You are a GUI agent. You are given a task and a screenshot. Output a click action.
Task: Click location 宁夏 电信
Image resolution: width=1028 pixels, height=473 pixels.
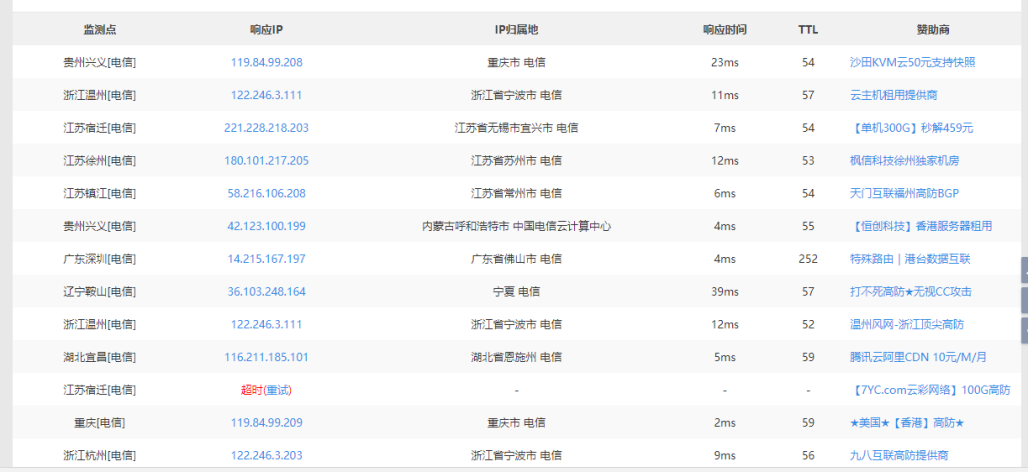click(516, 292)
